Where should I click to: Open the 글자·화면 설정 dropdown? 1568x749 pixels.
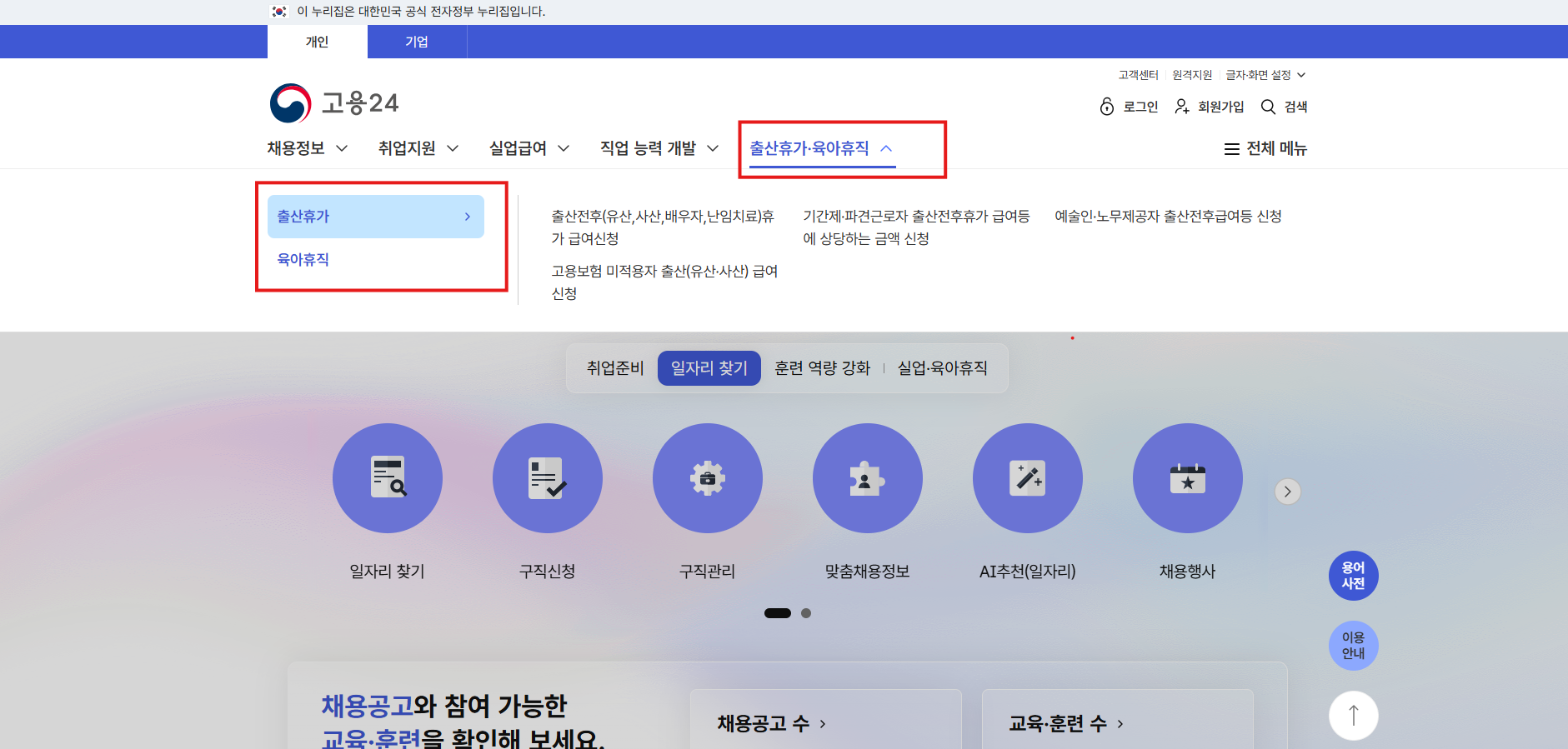[x=1265, y=75]
